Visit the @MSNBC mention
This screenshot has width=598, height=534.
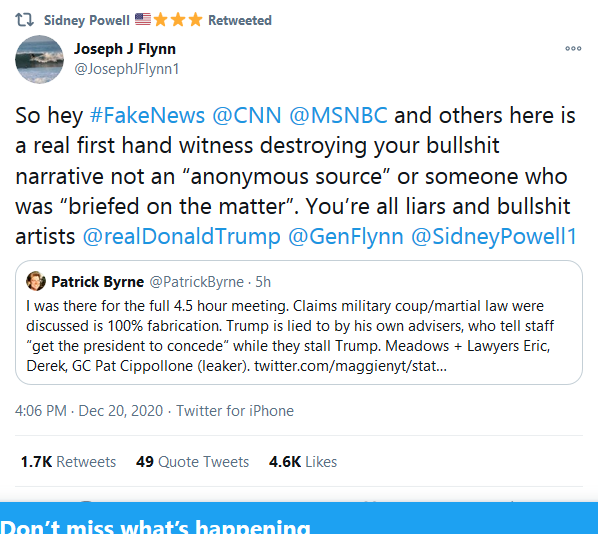(338, 115)
